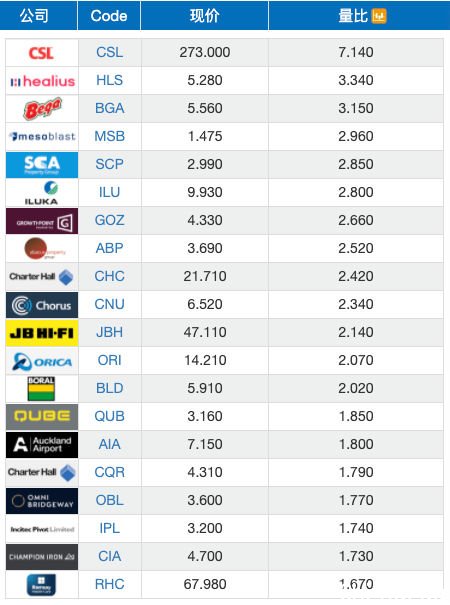Open the Boral logo
Image resolution: width=450 pixels, height=605 pixels.
pos(41,389)
